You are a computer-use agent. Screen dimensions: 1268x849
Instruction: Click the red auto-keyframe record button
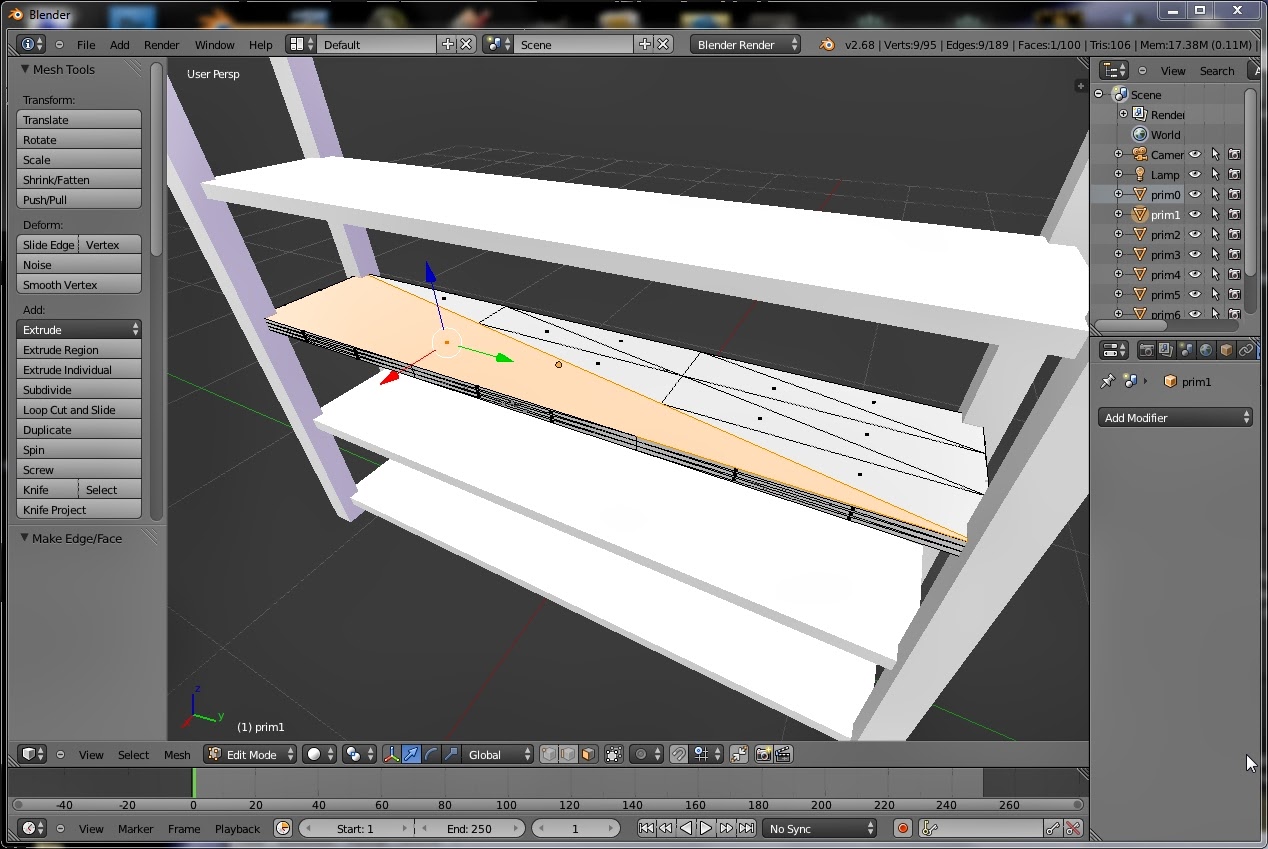(x=903, y=828)
